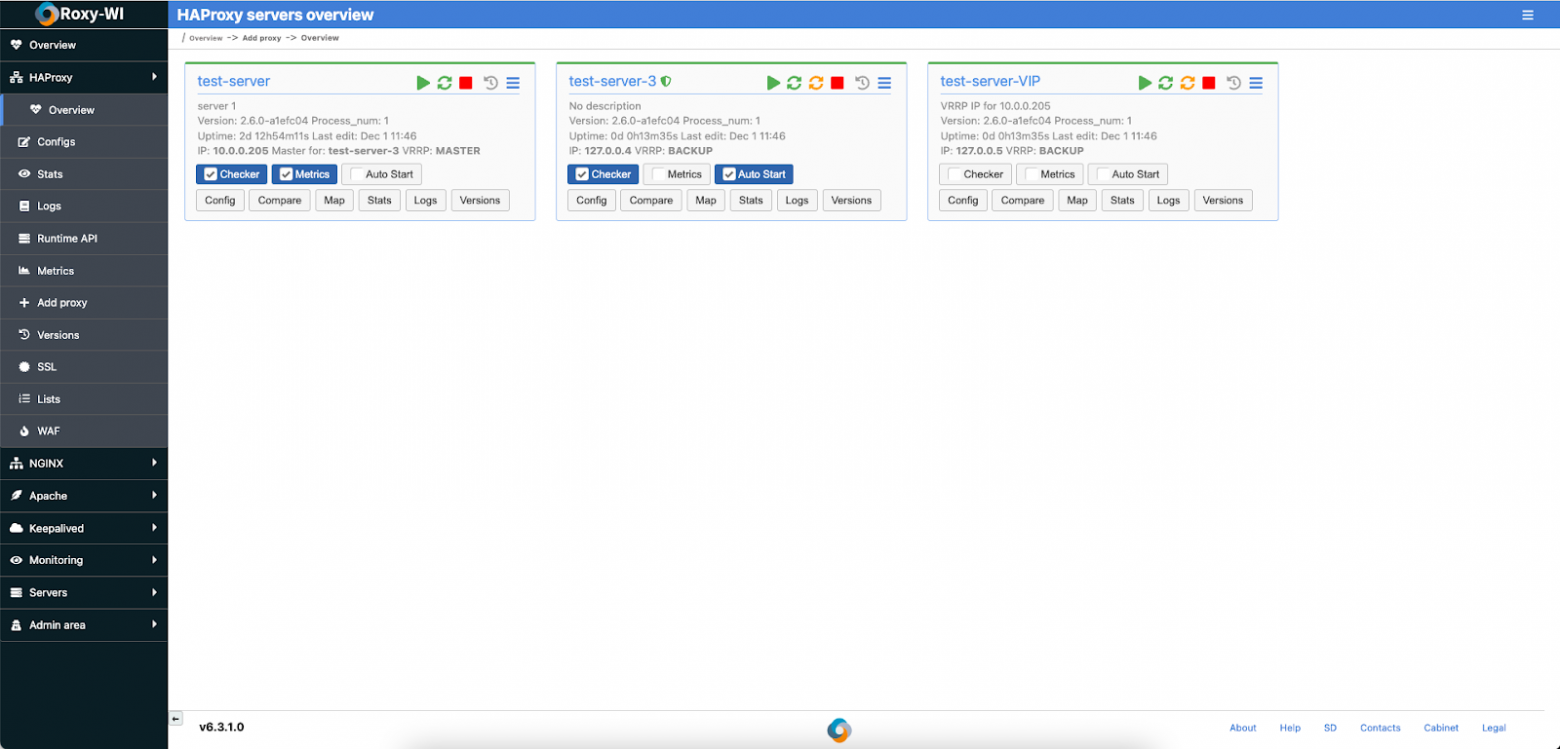Open the Legal footer link
This screenshot has width=1560, height=749.
point(1494,728)
